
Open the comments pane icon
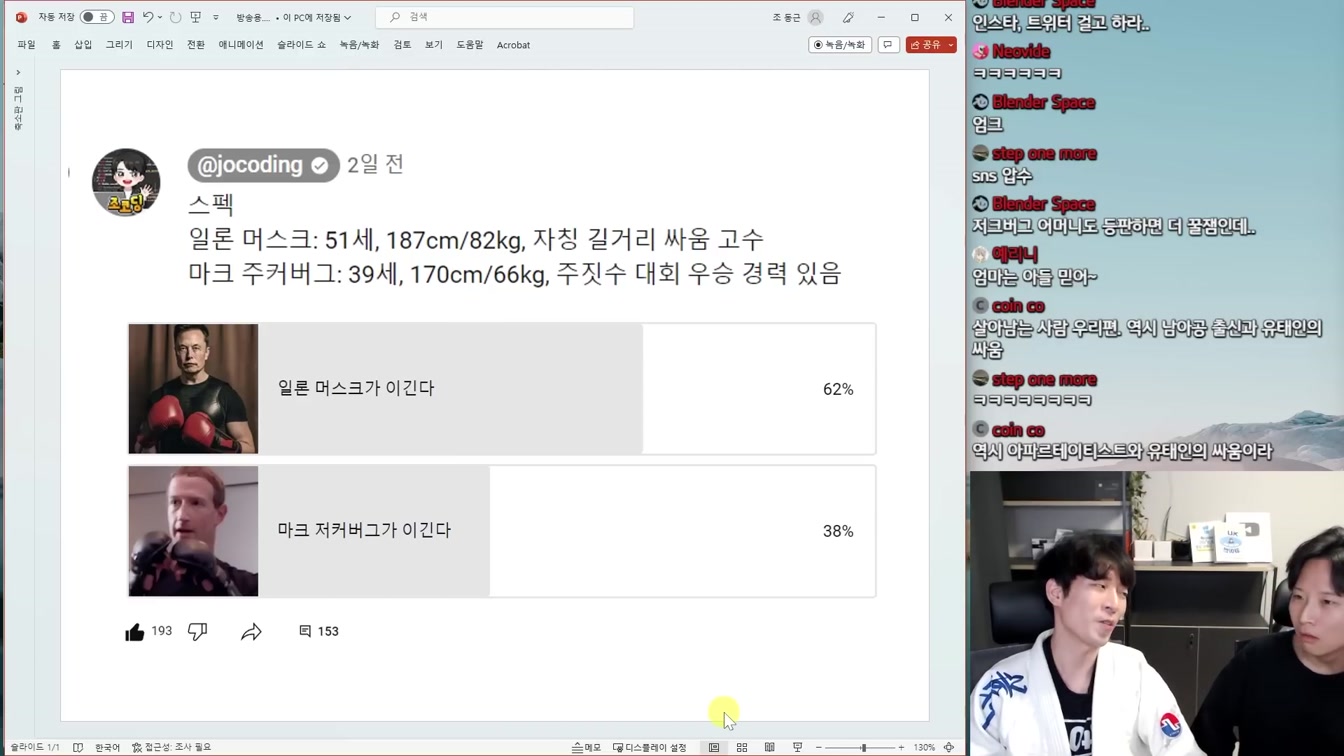(x=888, y=45)
